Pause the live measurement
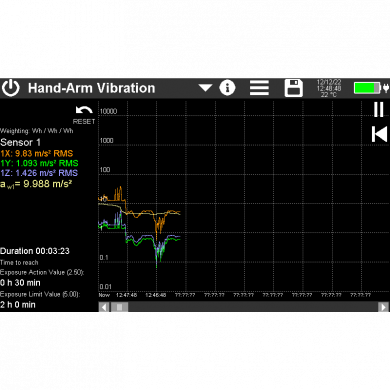 click(x=379, y=109)
